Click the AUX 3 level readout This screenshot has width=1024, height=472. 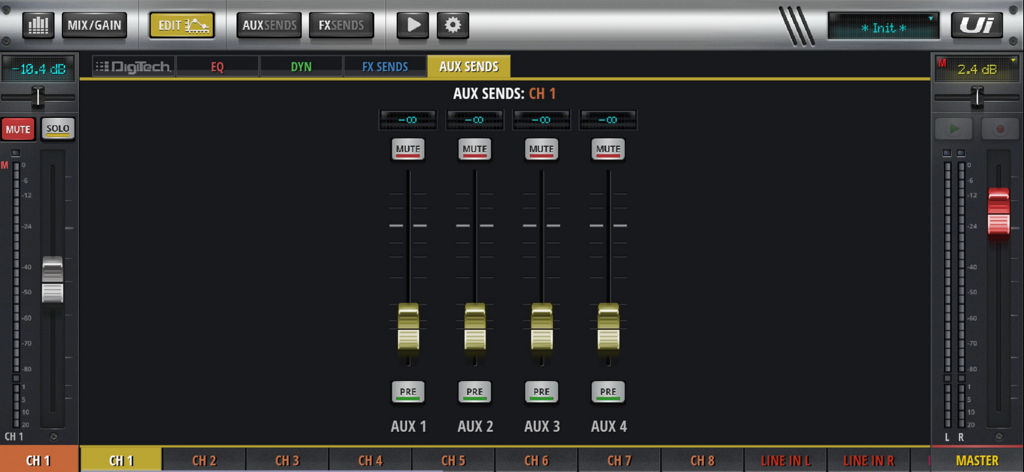[x=541, y=120]
